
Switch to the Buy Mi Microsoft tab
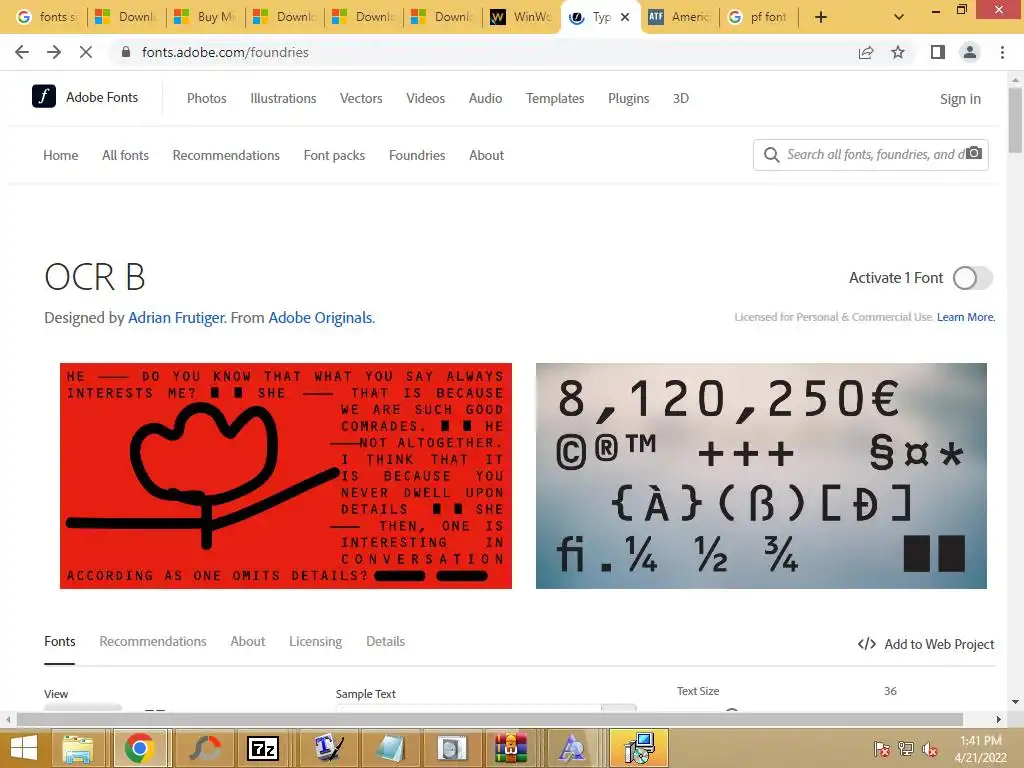click(x=204, y=17)
